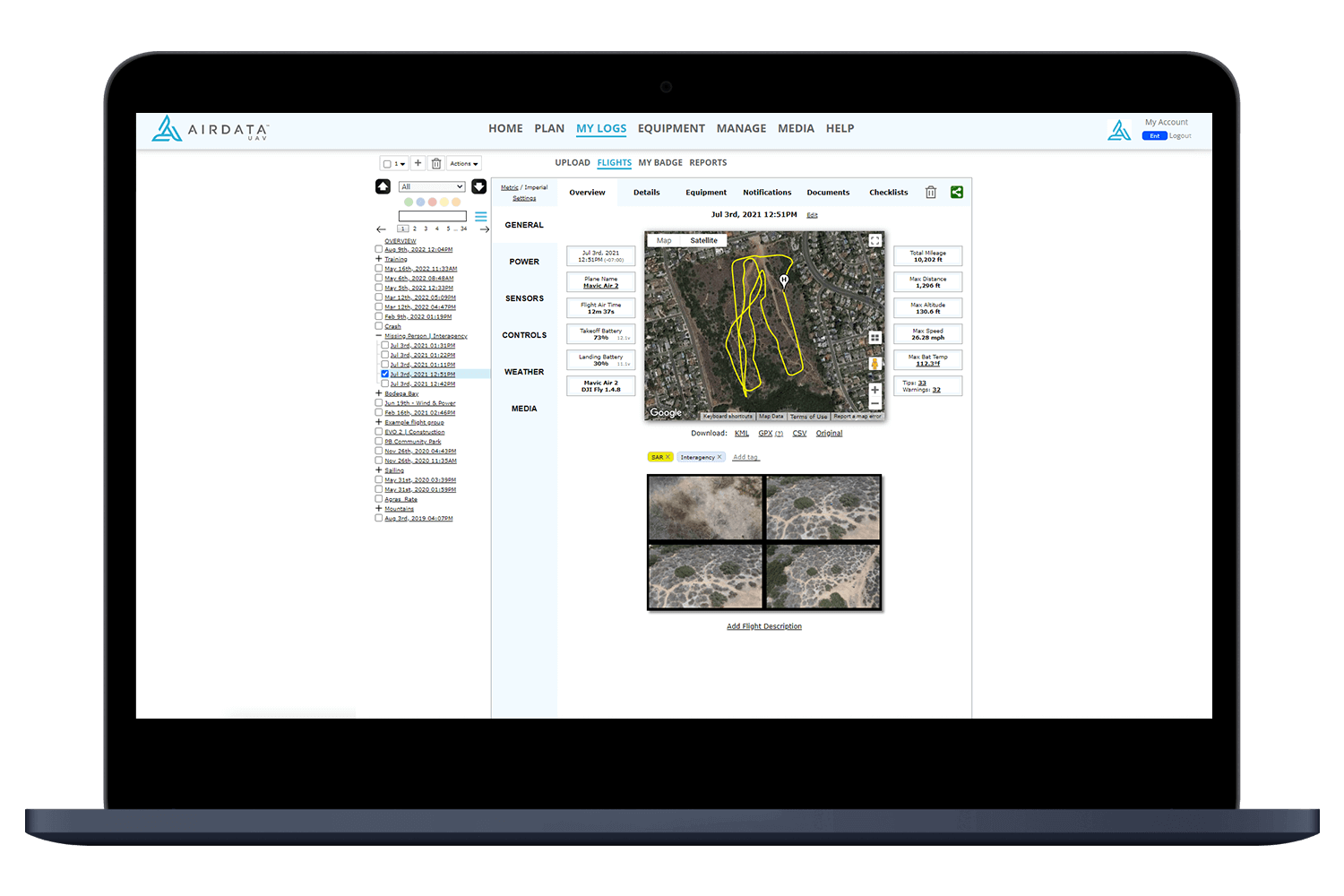Click the map fullscreen icon
1344x896 pixels.
click(x=874, y=240)
